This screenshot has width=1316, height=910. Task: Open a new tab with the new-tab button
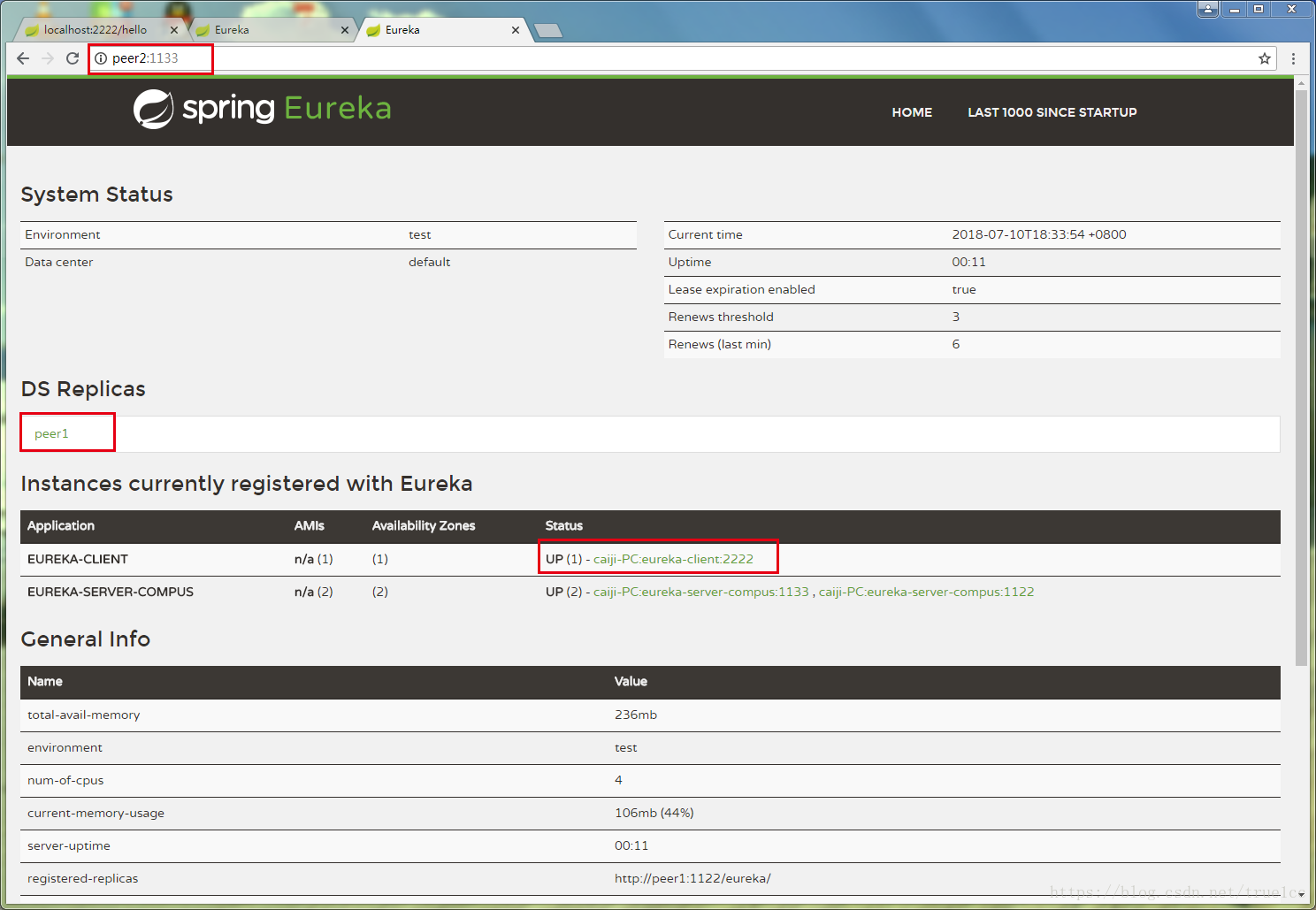(548, 31)
